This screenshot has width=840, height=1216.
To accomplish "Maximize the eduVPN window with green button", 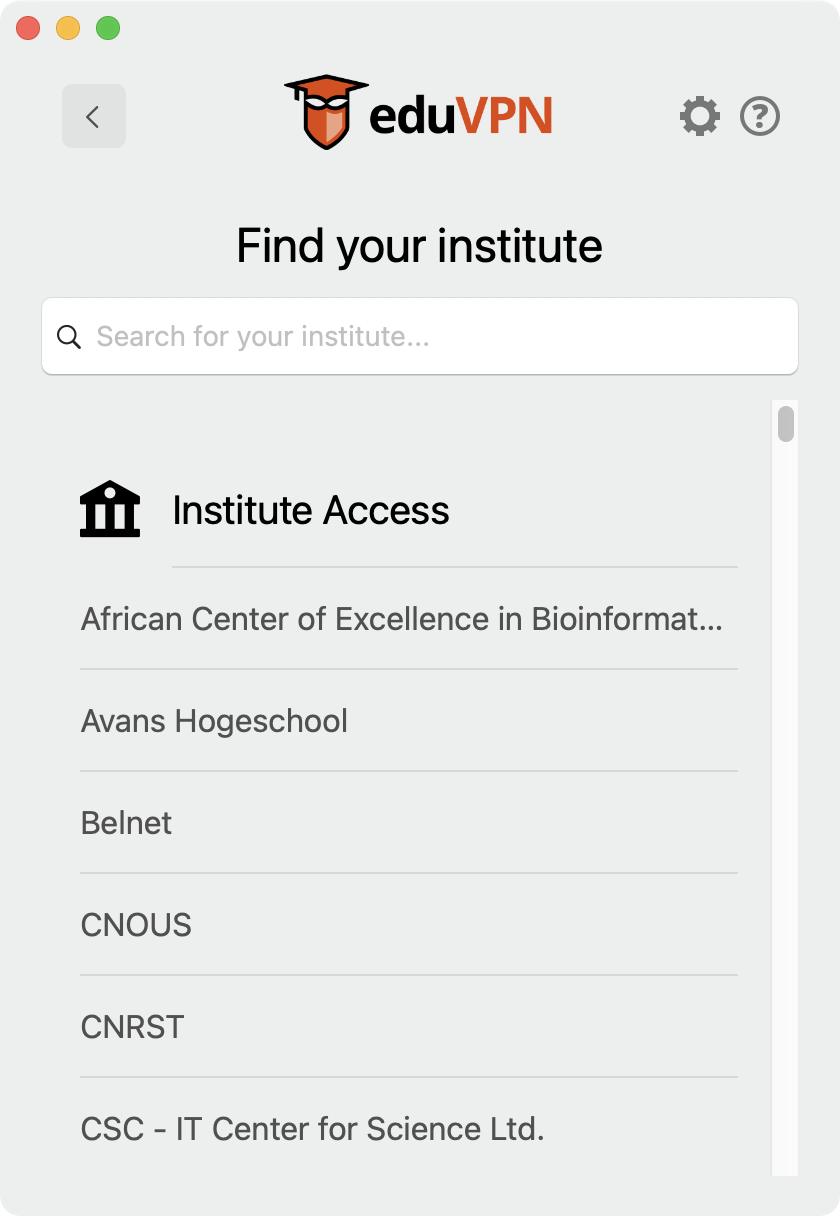I will tap(108, 28).
